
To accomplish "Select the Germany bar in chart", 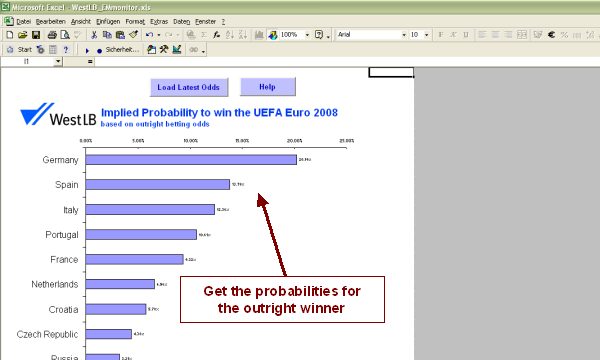I will pos(191,160).
